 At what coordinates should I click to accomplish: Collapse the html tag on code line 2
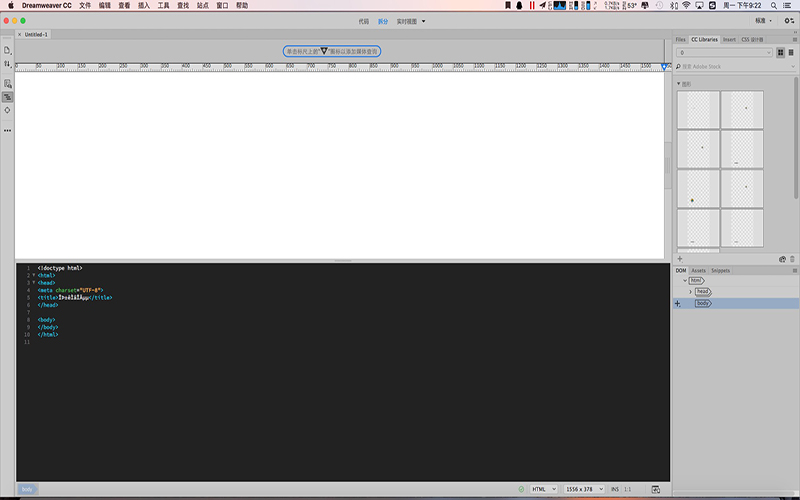point(34,276)
